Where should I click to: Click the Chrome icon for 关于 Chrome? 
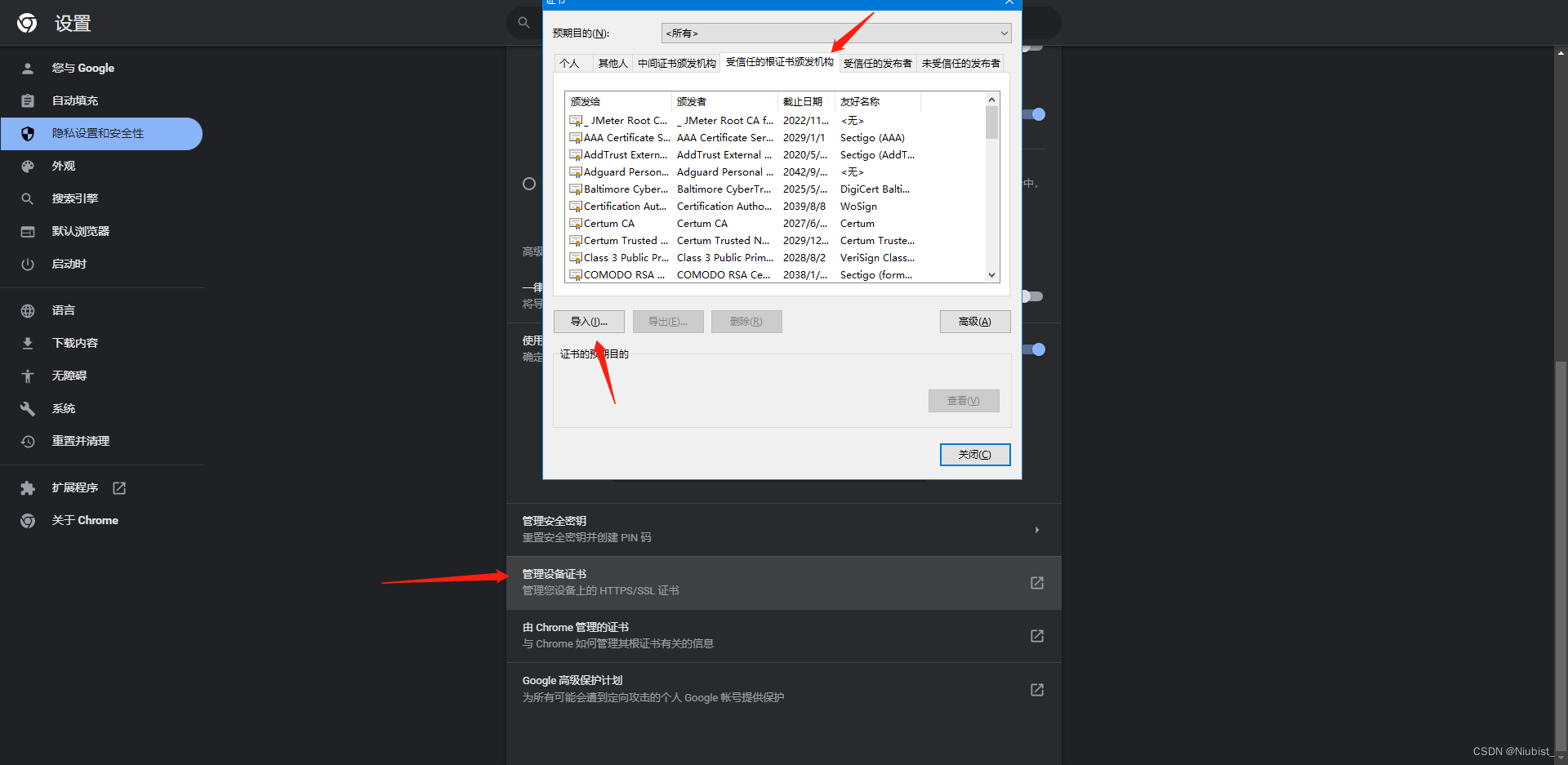pyautogui.click(x=28, y=520)
